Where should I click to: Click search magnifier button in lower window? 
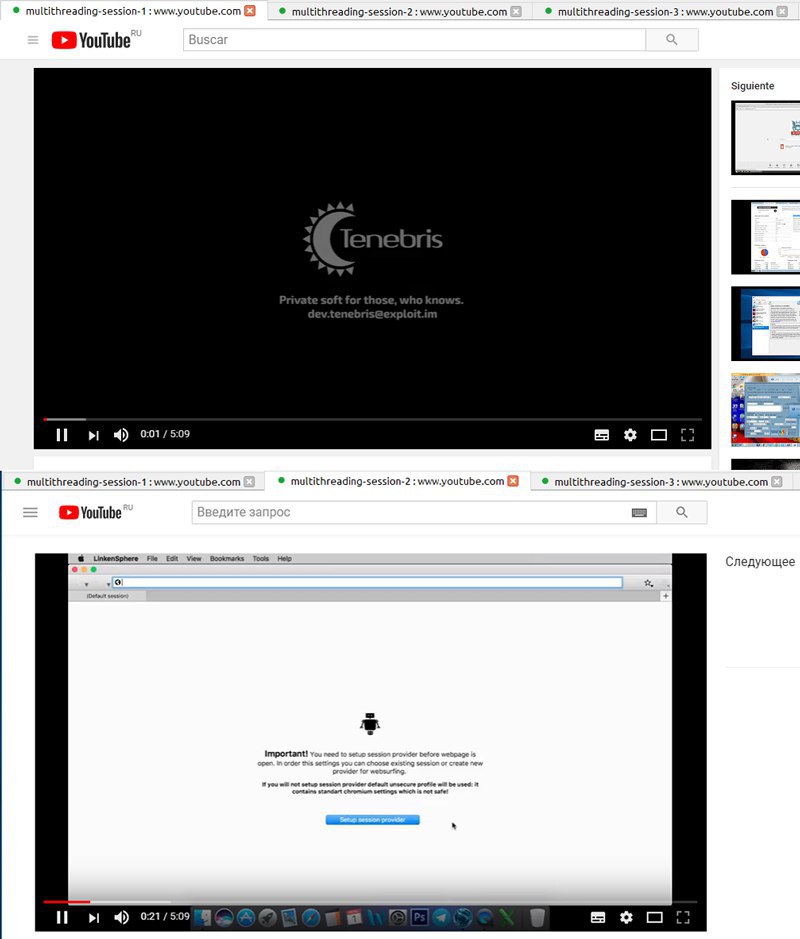(682, 513)
